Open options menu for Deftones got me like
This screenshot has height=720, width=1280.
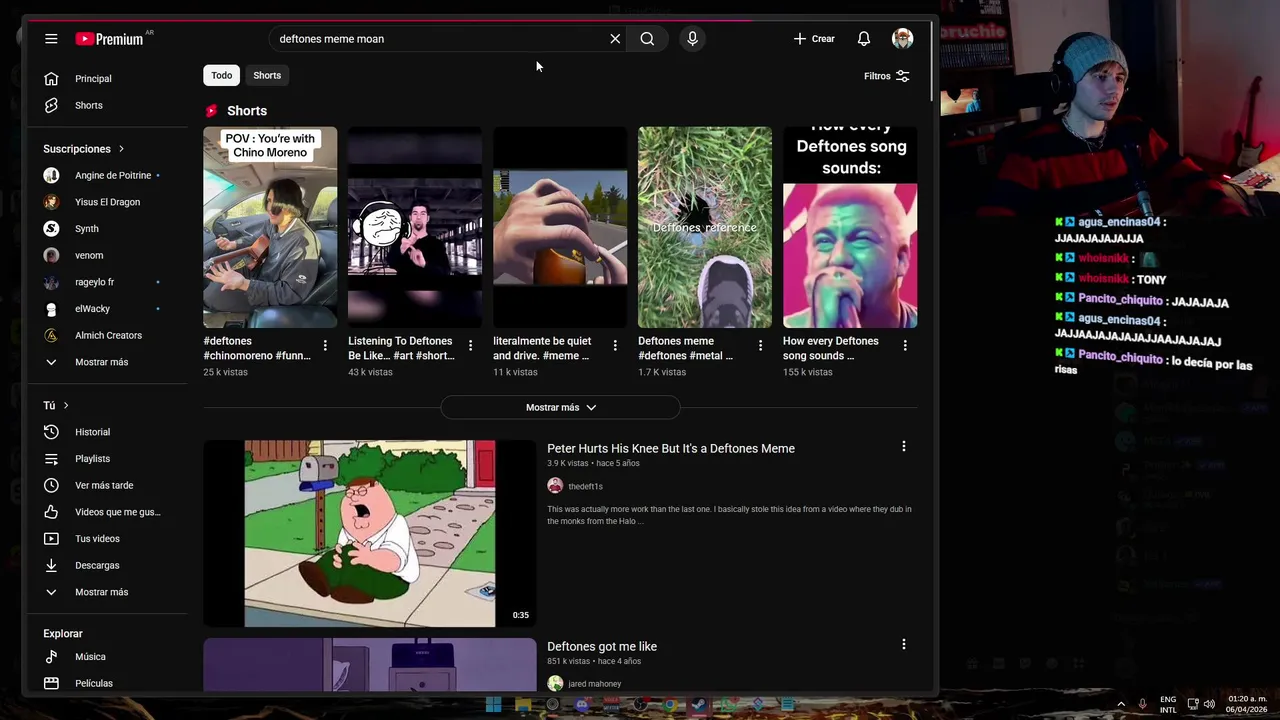[904, 645]
